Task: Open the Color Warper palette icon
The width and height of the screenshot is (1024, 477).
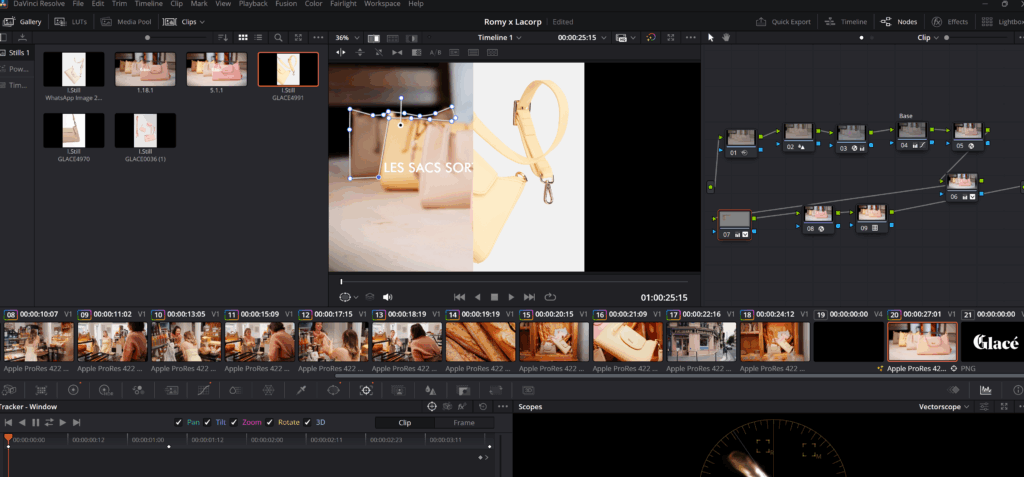Action: tap(268, 390)
